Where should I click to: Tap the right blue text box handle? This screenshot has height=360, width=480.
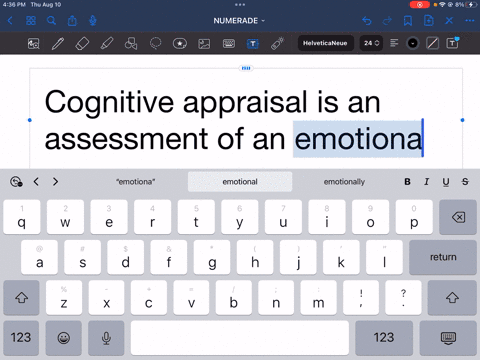tap(462, 120)
